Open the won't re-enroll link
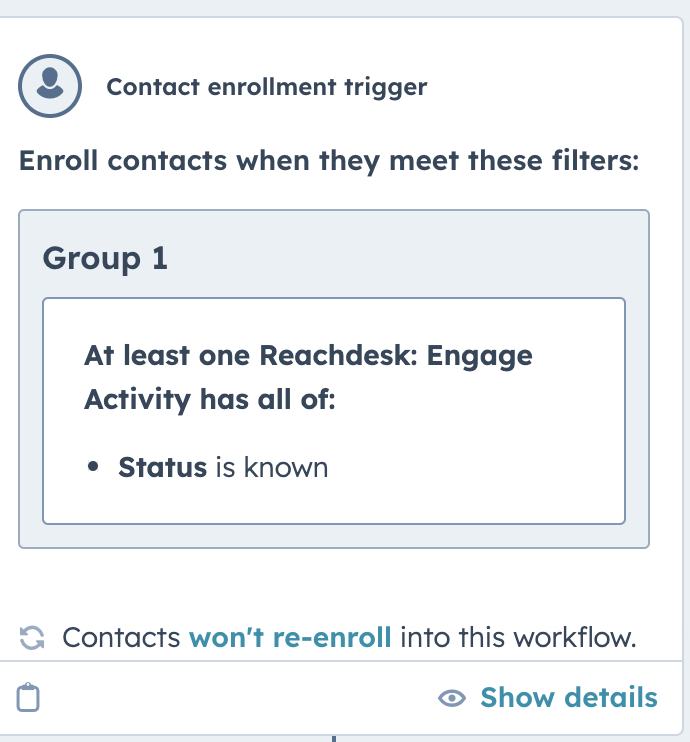690x742 pixels. point(290,637)
